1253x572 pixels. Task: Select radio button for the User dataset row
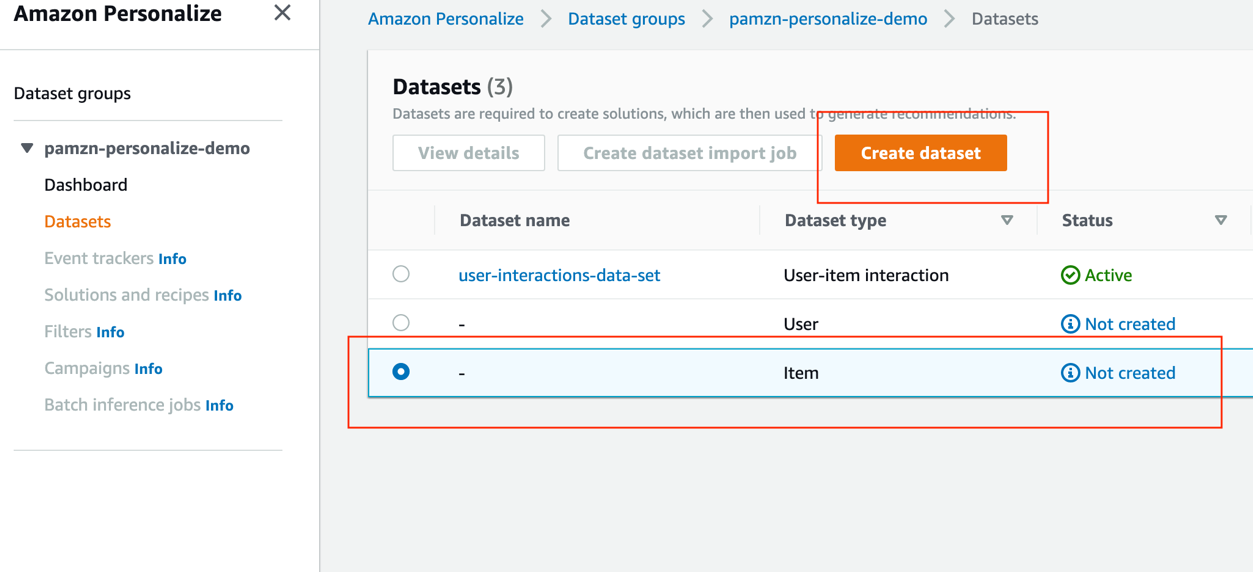(401, 323)
